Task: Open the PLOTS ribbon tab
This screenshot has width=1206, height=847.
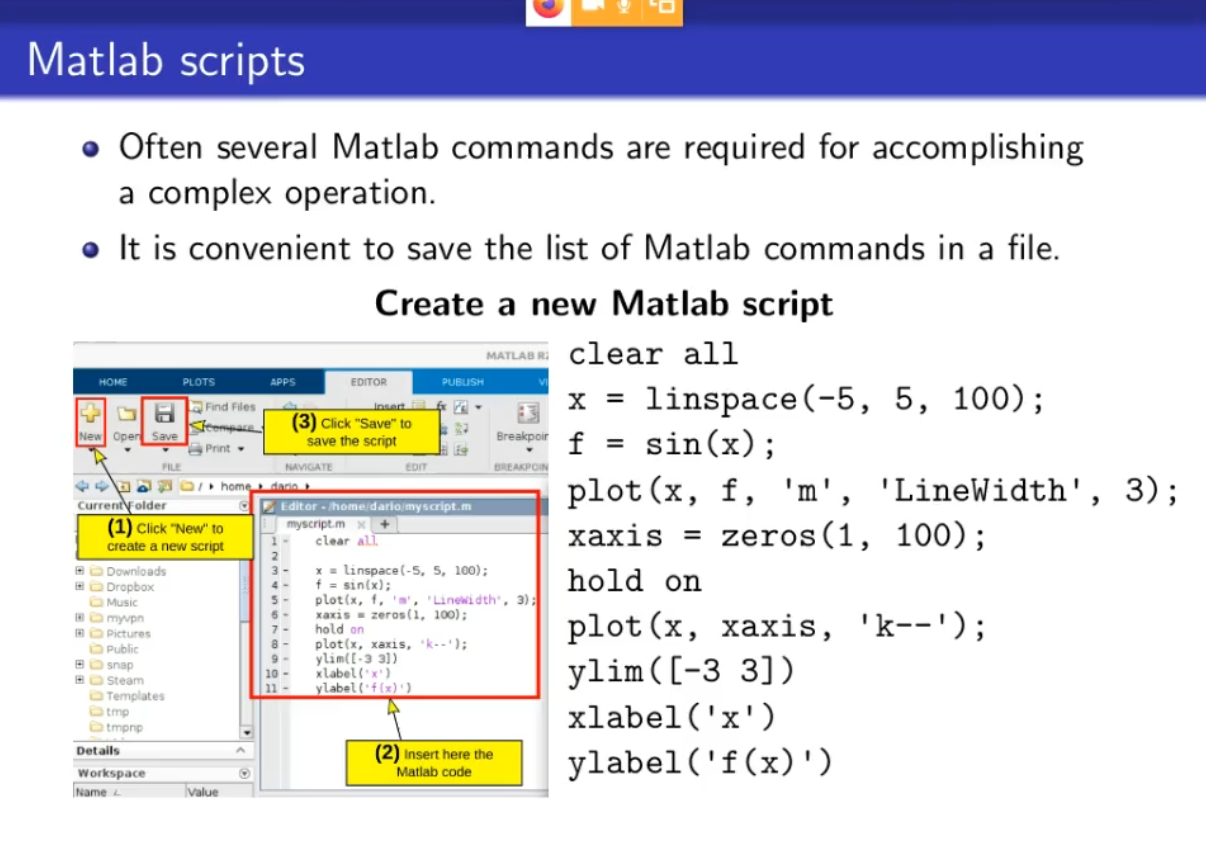Action: point(198,382)
